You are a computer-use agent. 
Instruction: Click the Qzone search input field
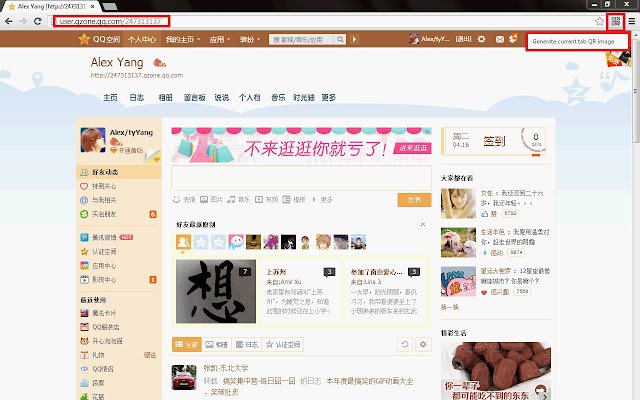[302, 39]
